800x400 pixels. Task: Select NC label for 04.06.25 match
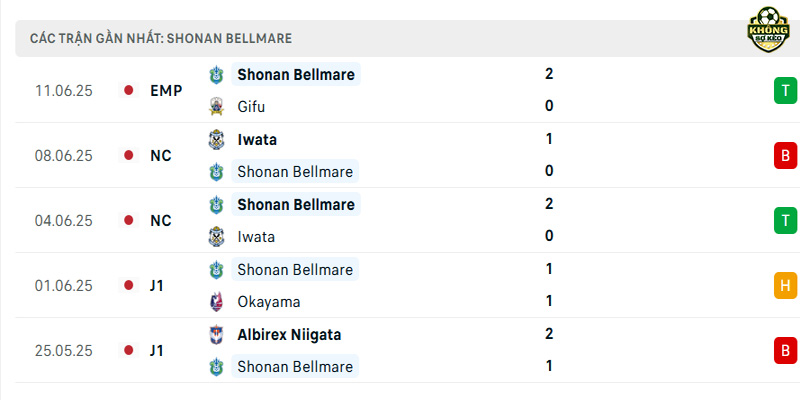coord(161,220)
